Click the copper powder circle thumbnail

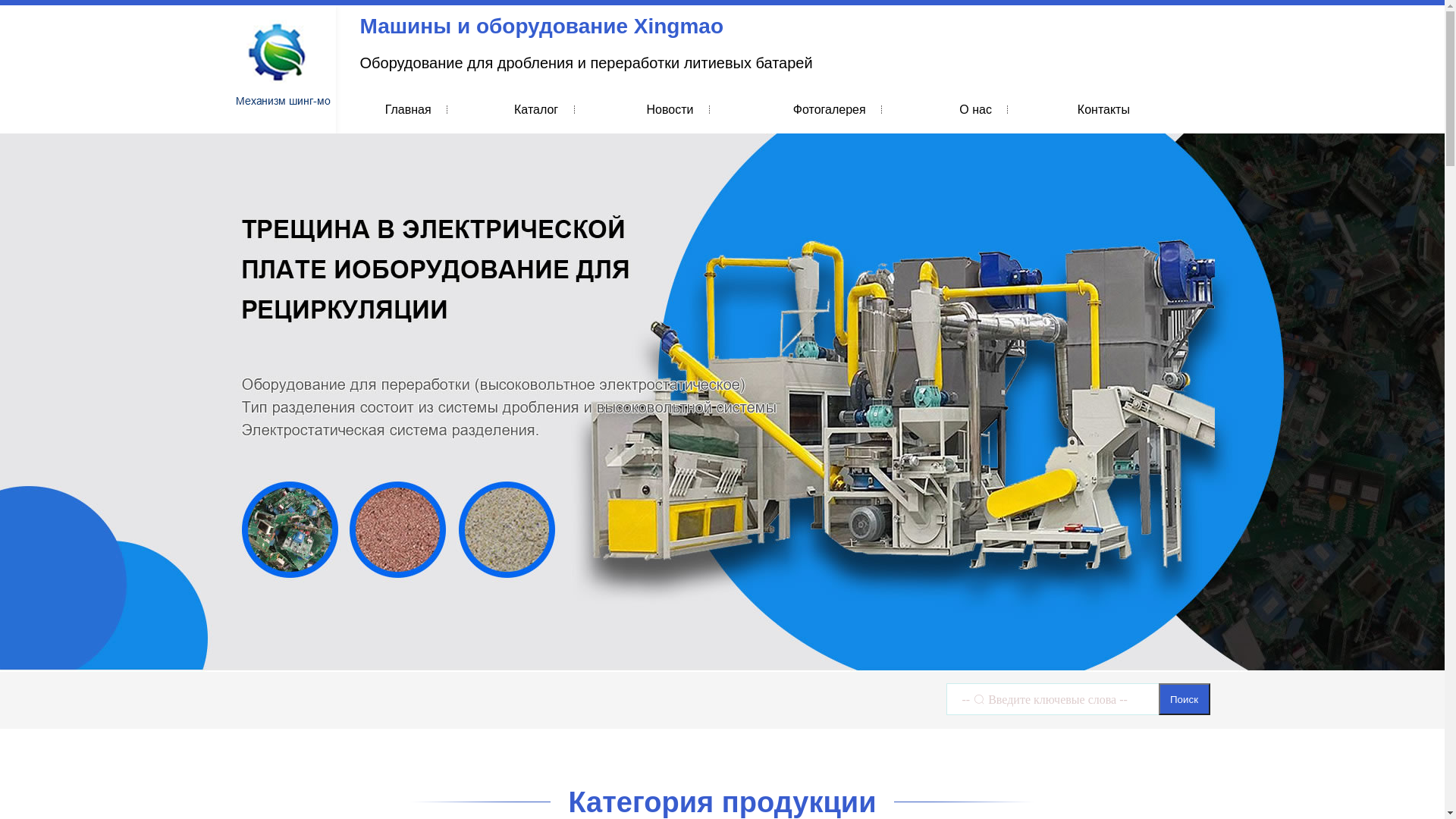[x=397, y=529]
